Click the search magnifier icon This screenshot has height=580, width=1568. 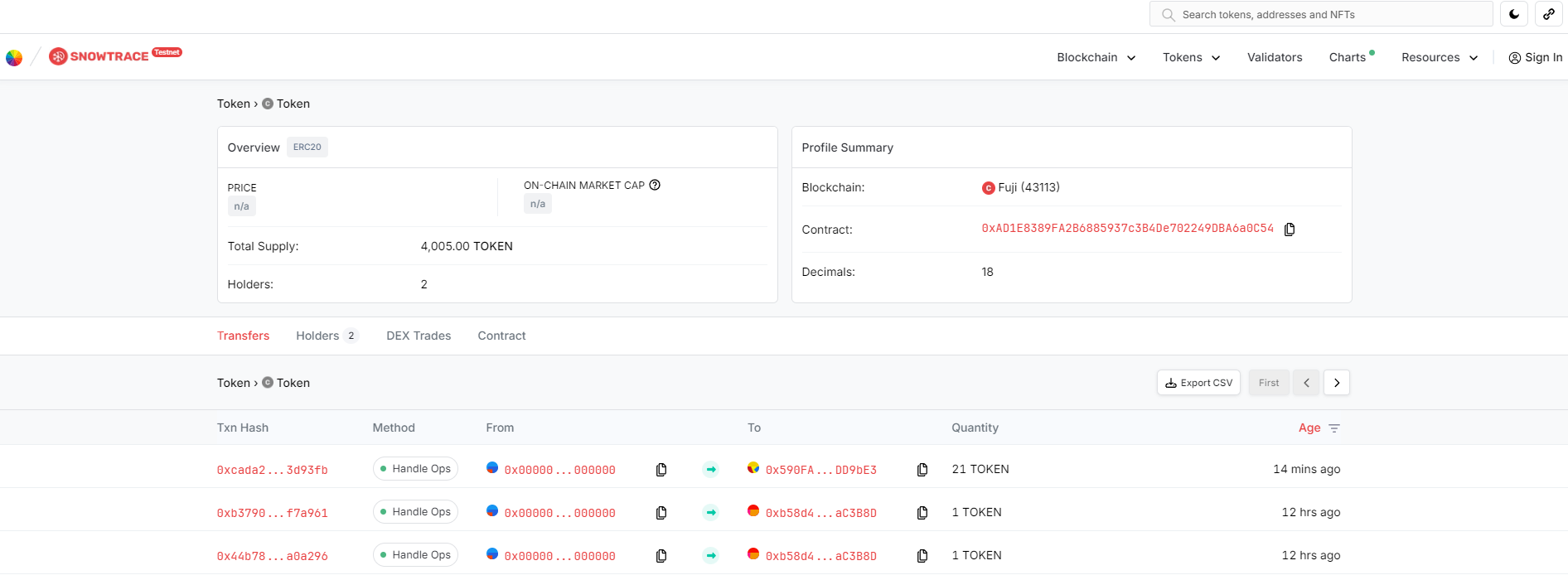(1169, 15)
